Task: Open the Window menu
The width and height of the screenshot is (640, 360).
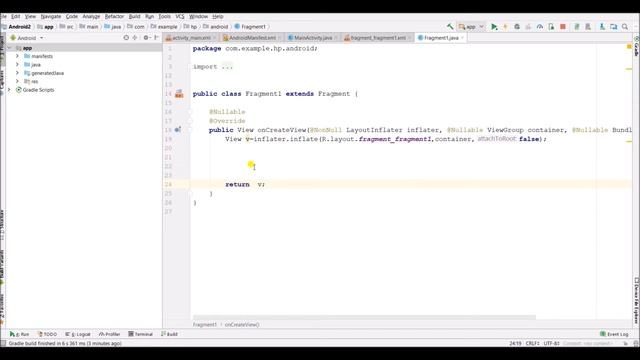Action: coord(199,16)
